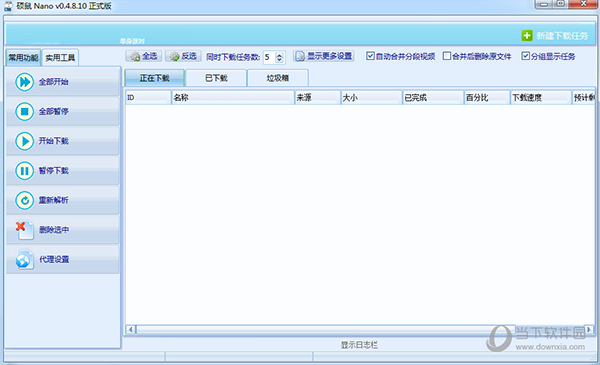
Task: Click 全部暂停 button label
Action: pos(54,111)
